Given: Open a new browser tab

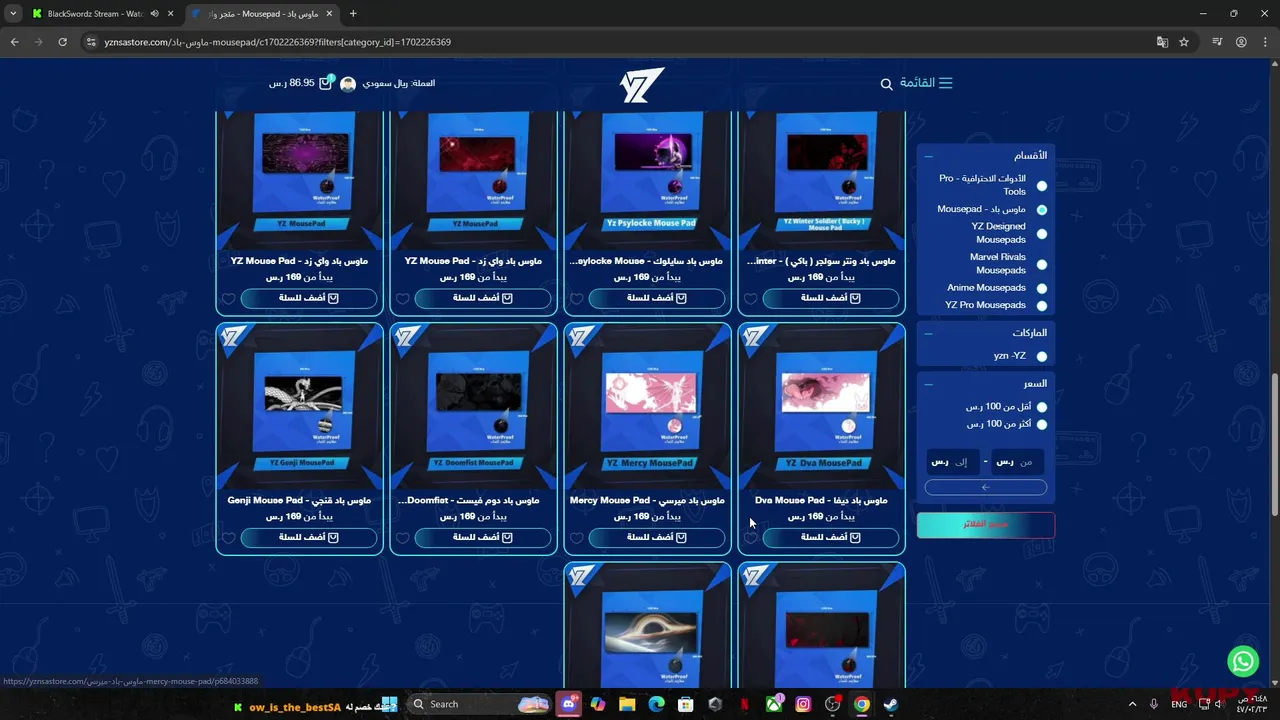Looking at the screenshot, I should 353,14.
